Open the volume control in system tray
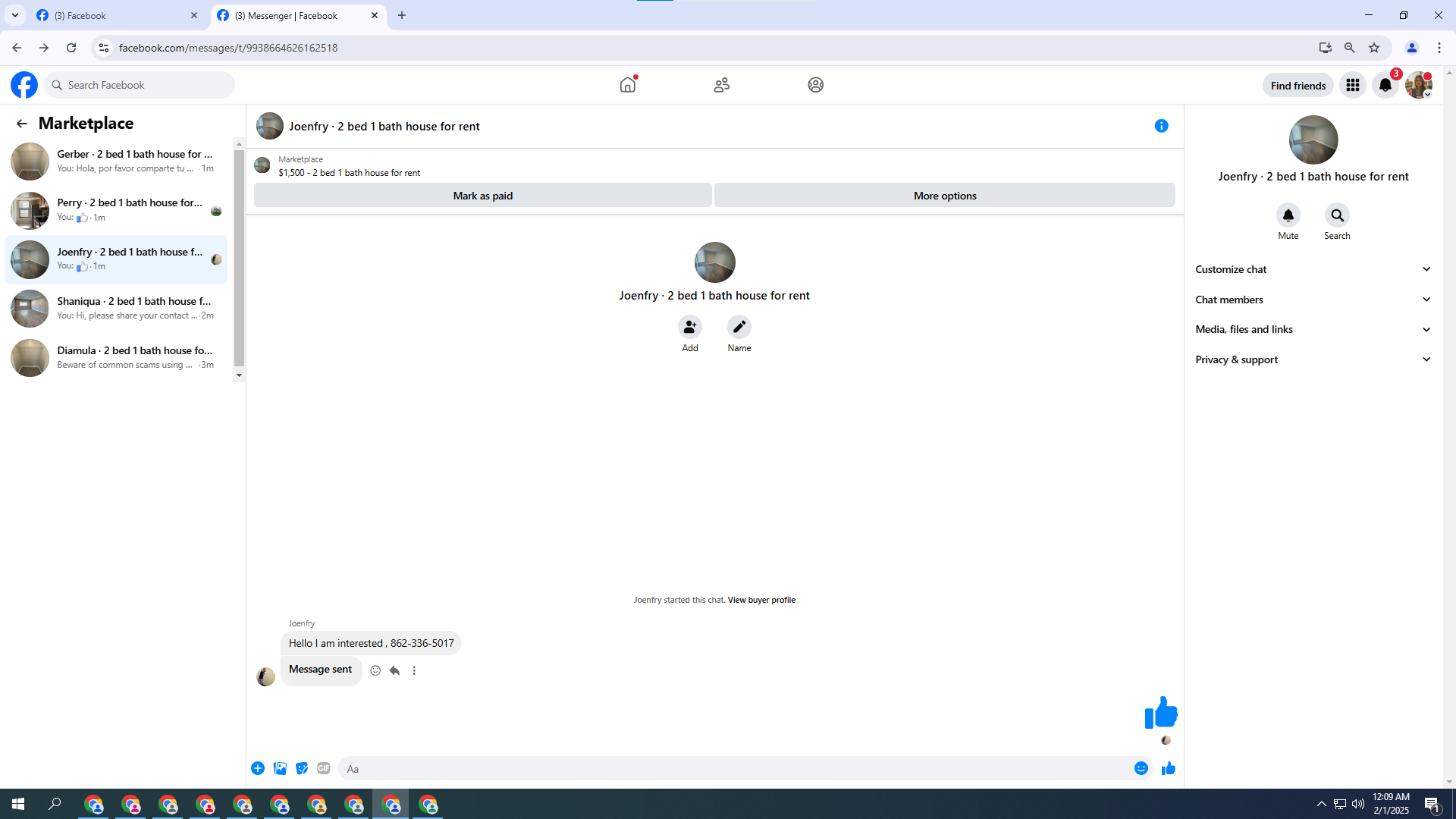 coord(1358,804)
